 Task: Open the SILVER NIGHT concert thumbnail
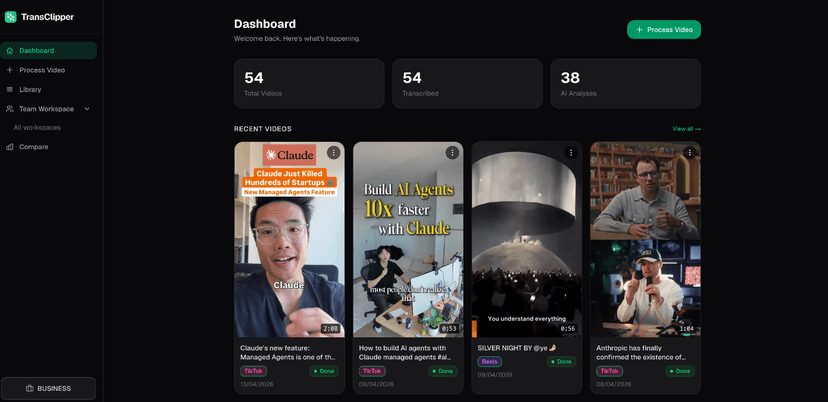pyautogui.click(x=526, y=239)
